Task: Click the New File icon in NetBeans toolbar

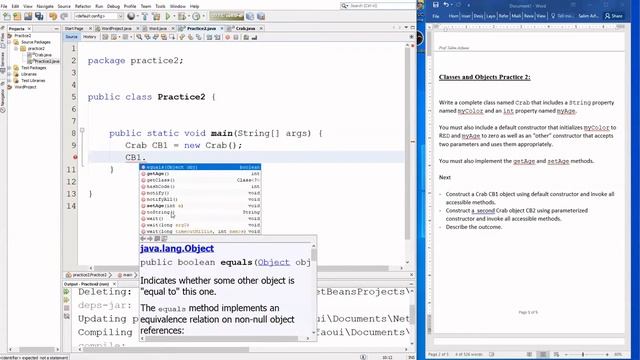Action: click(7, 16)
